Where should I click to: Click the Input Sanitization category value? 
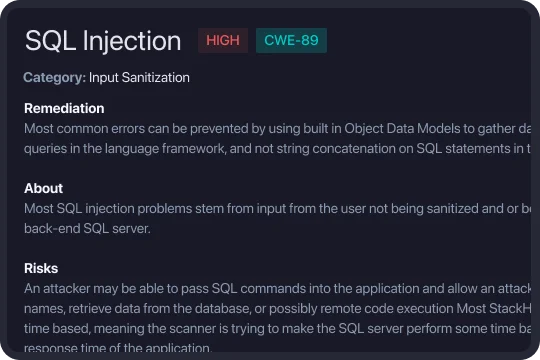(x=139, y=78)
